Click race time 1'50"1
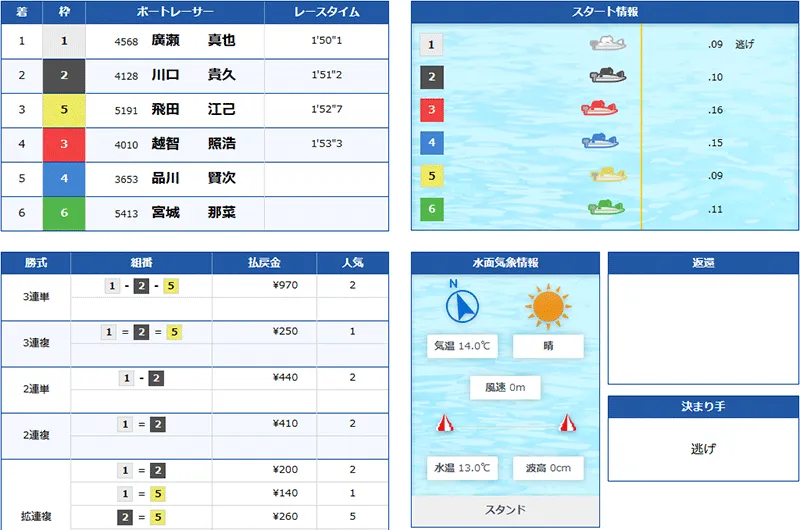 point(327,40)
